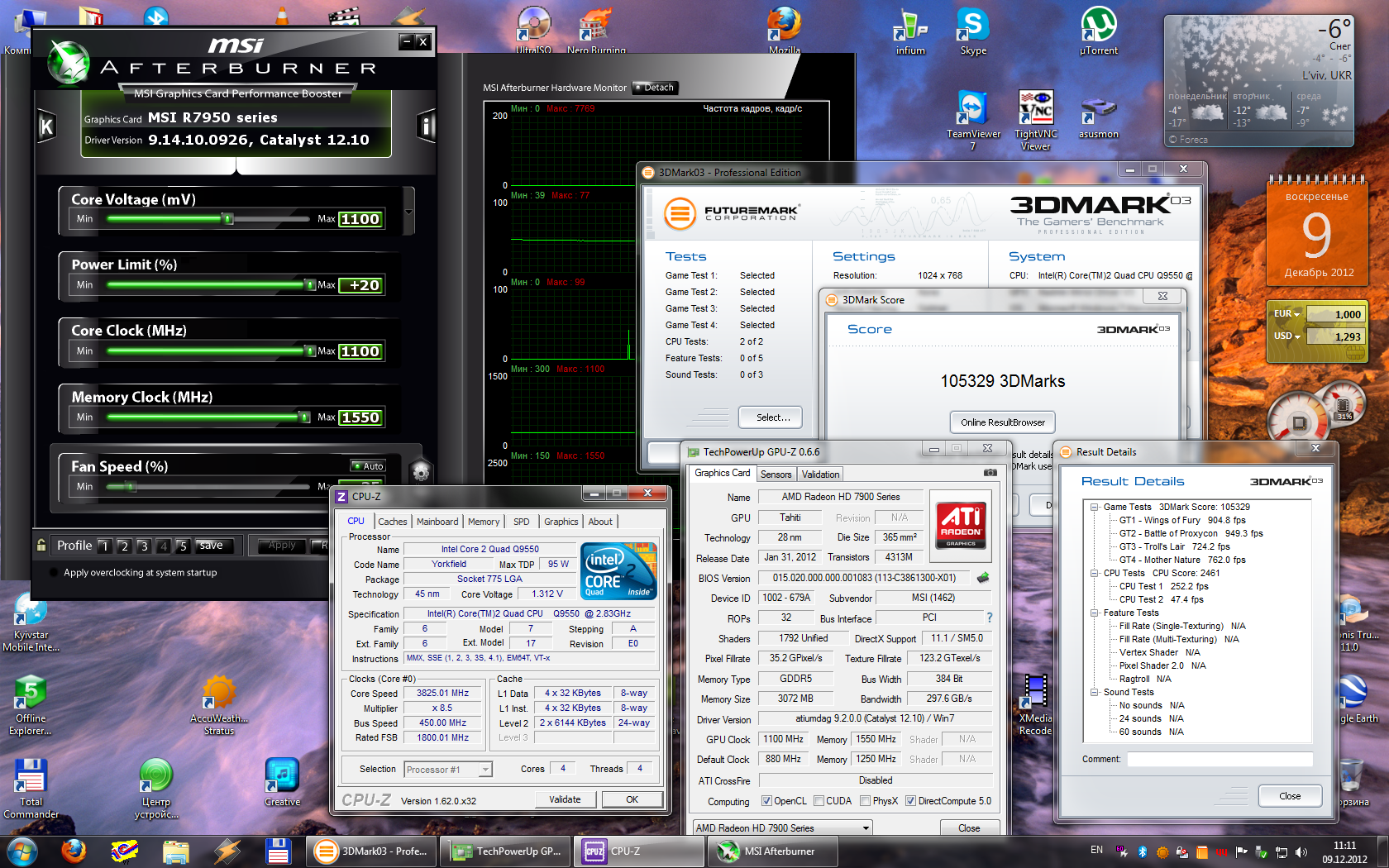The height and width of the screenshot is (868, 1389).
Task: Click Validate button in CPU-Z
Action: pyautogui.click(x=565, y=799)
